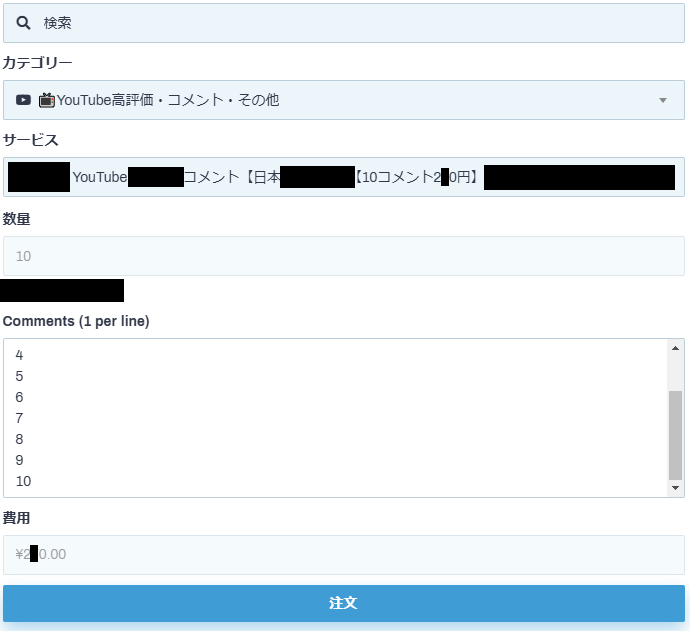Click comment line reading 5
This screenshot has height=631, width=690.
(x=19, y=376)
